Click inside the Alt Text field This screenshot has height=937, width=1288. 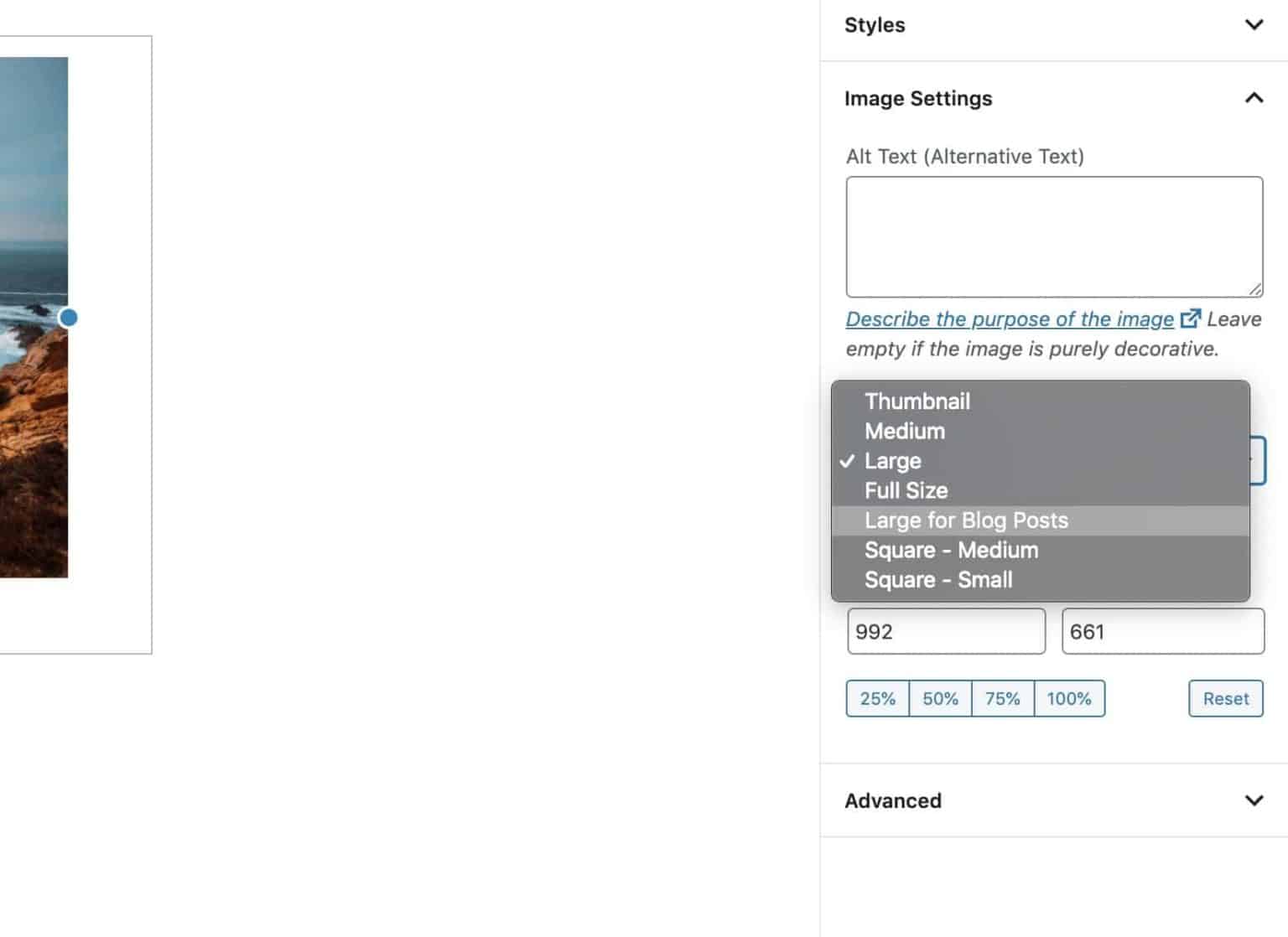tap(1053, 235)
